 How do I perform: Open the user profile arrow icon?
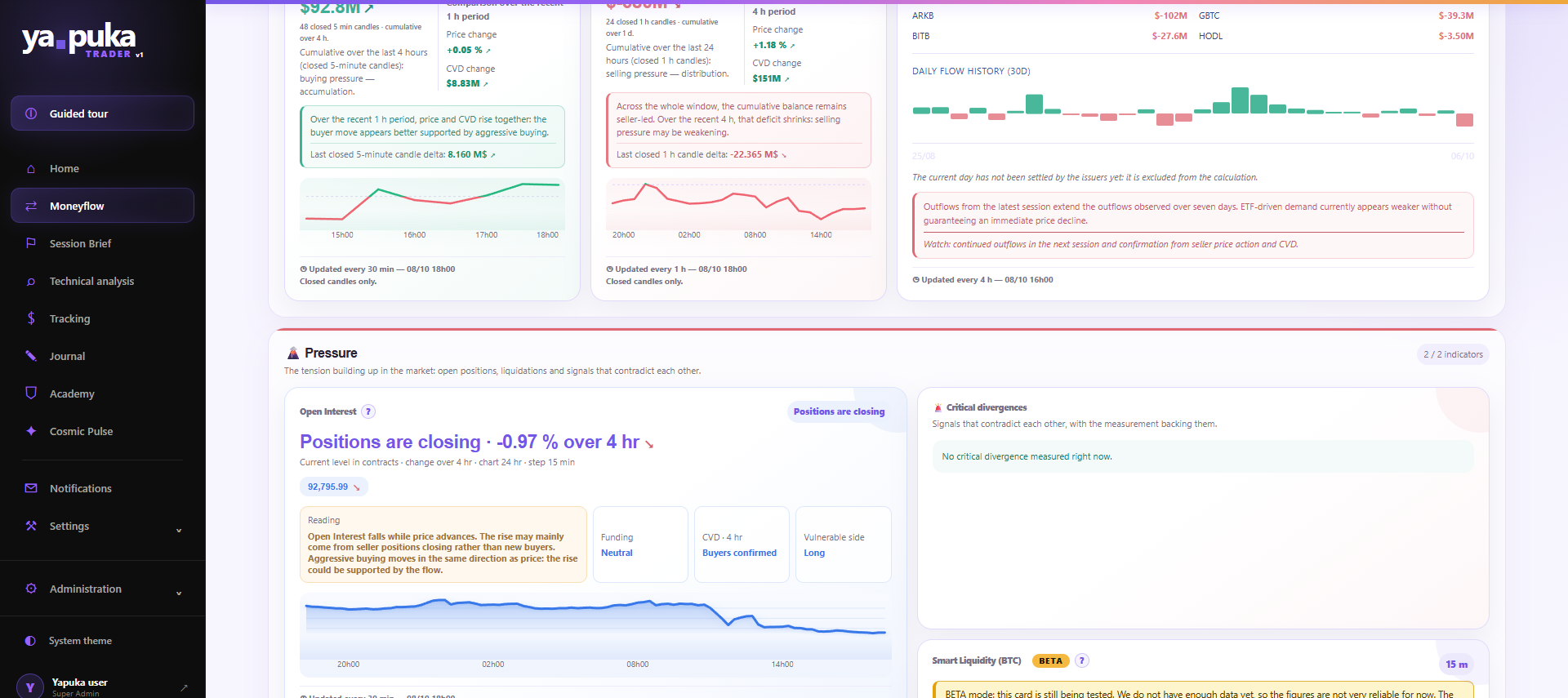184,688
